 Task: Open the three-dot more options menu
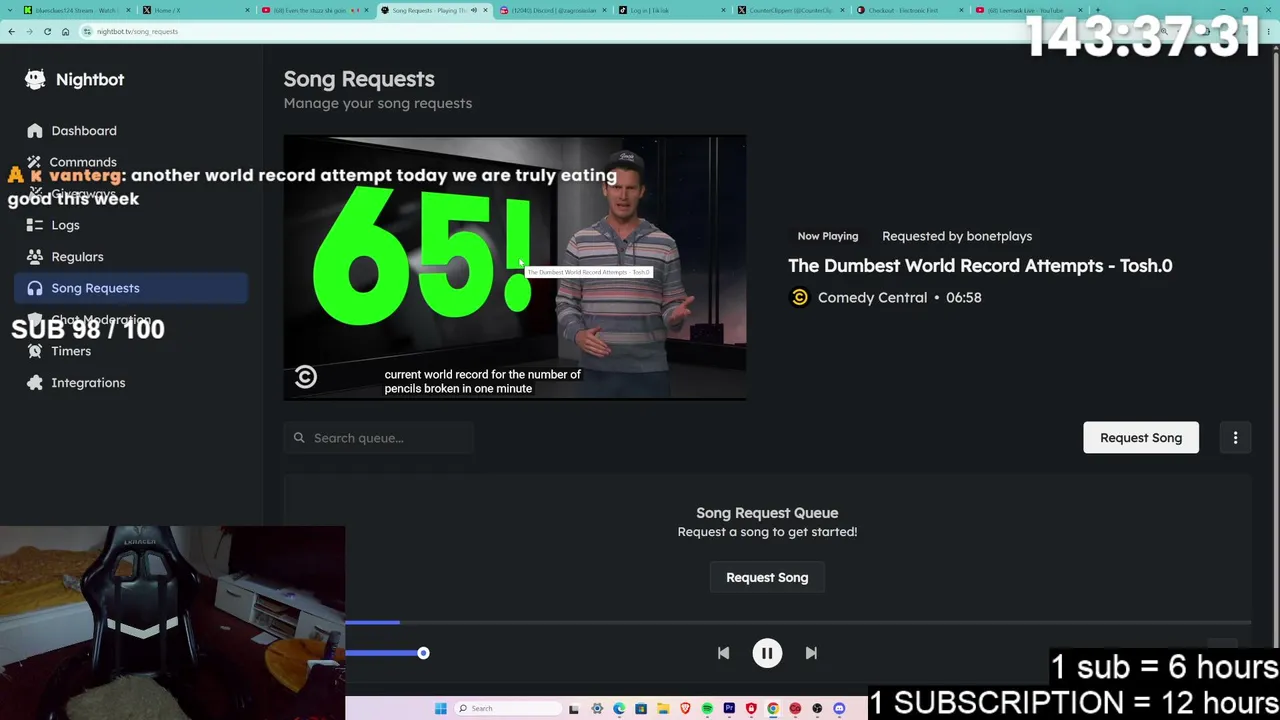1235,438
